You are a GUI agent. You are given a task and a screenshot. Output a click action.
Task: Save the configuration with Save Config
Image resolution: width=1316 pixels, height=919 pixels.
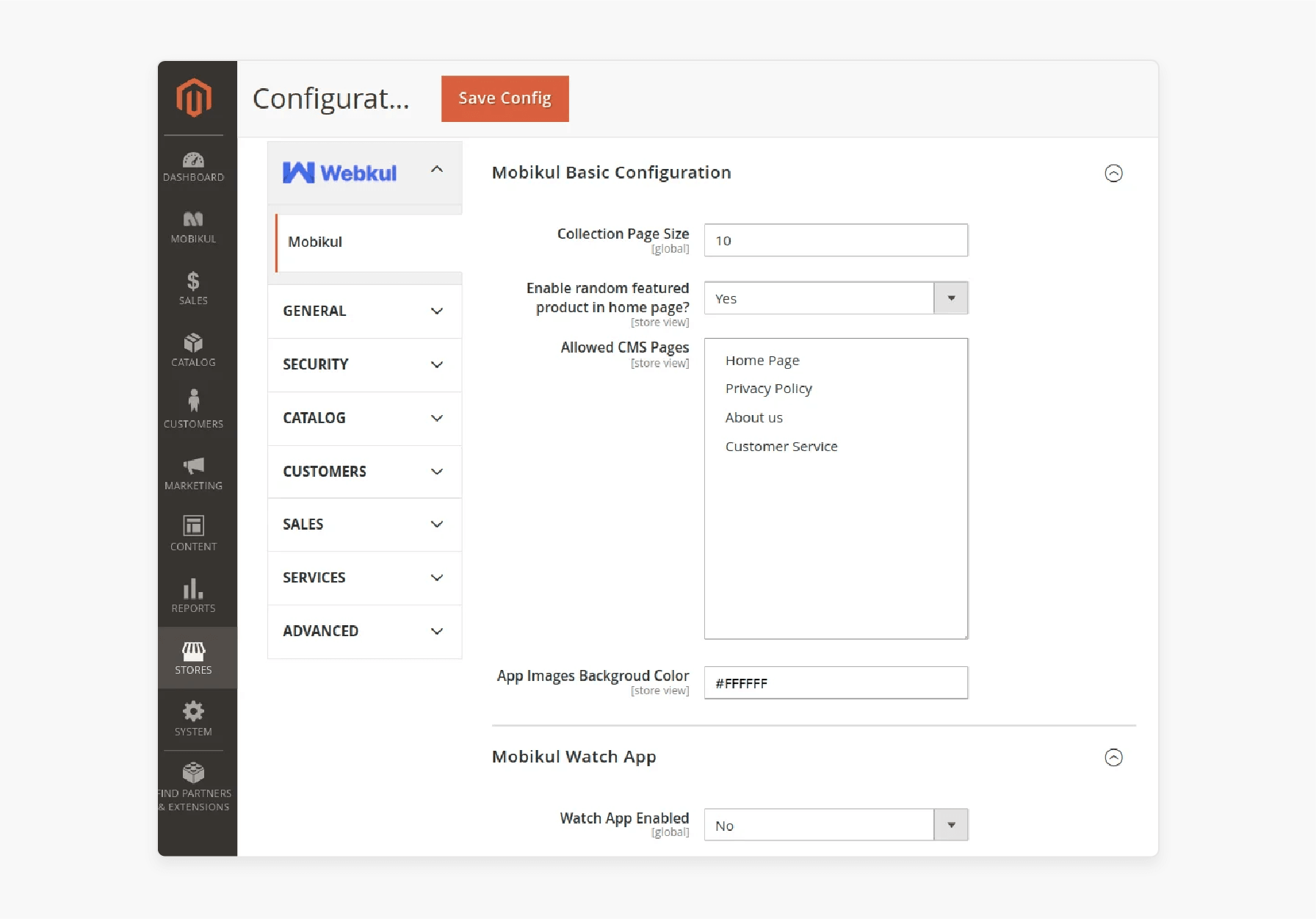pos(505,98)
